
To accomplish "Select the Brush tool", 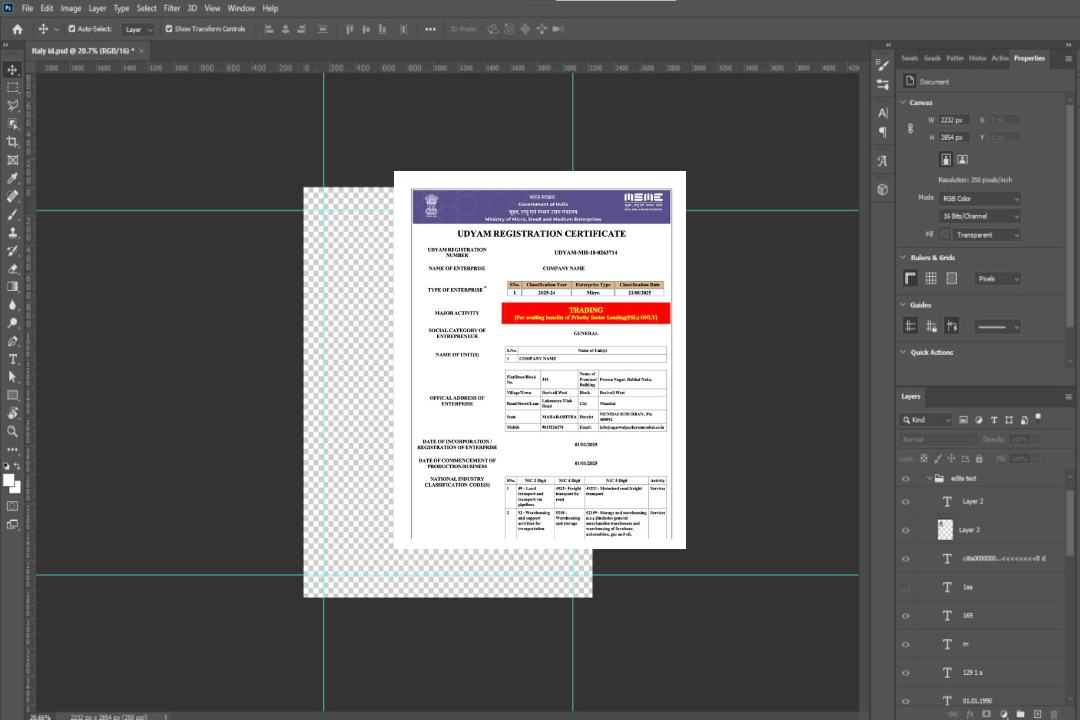I will (x=12, y=214).
